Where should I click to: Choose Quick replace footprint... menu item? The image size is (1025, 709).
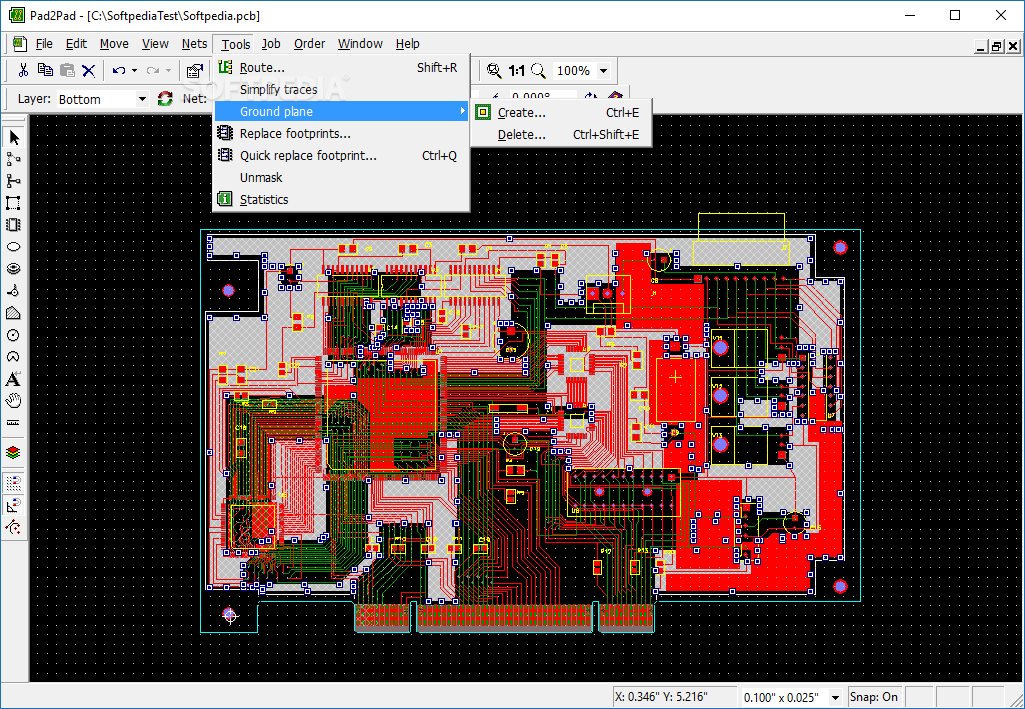[x=341, y=156]
